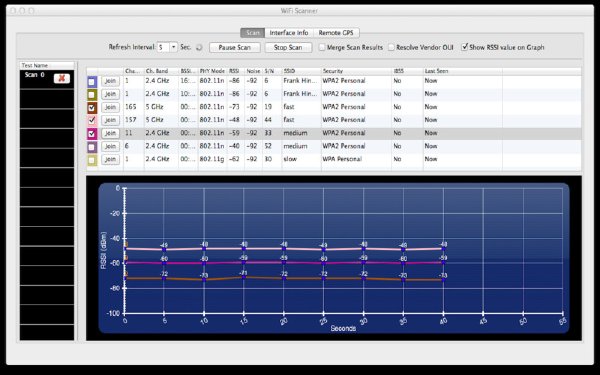The image size is (600, 375).
Task: Join the channel 165 fast network
Action: pos(110,107)
